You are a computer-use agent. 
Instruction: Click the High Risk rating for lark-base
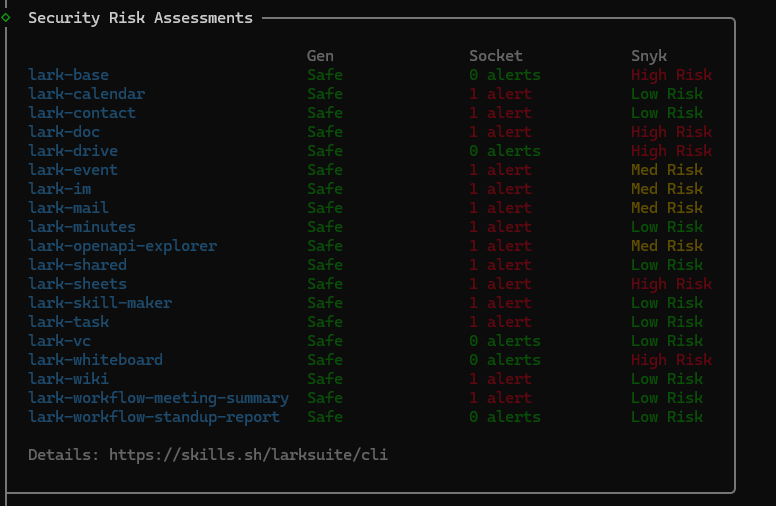[x=671, y=75]
